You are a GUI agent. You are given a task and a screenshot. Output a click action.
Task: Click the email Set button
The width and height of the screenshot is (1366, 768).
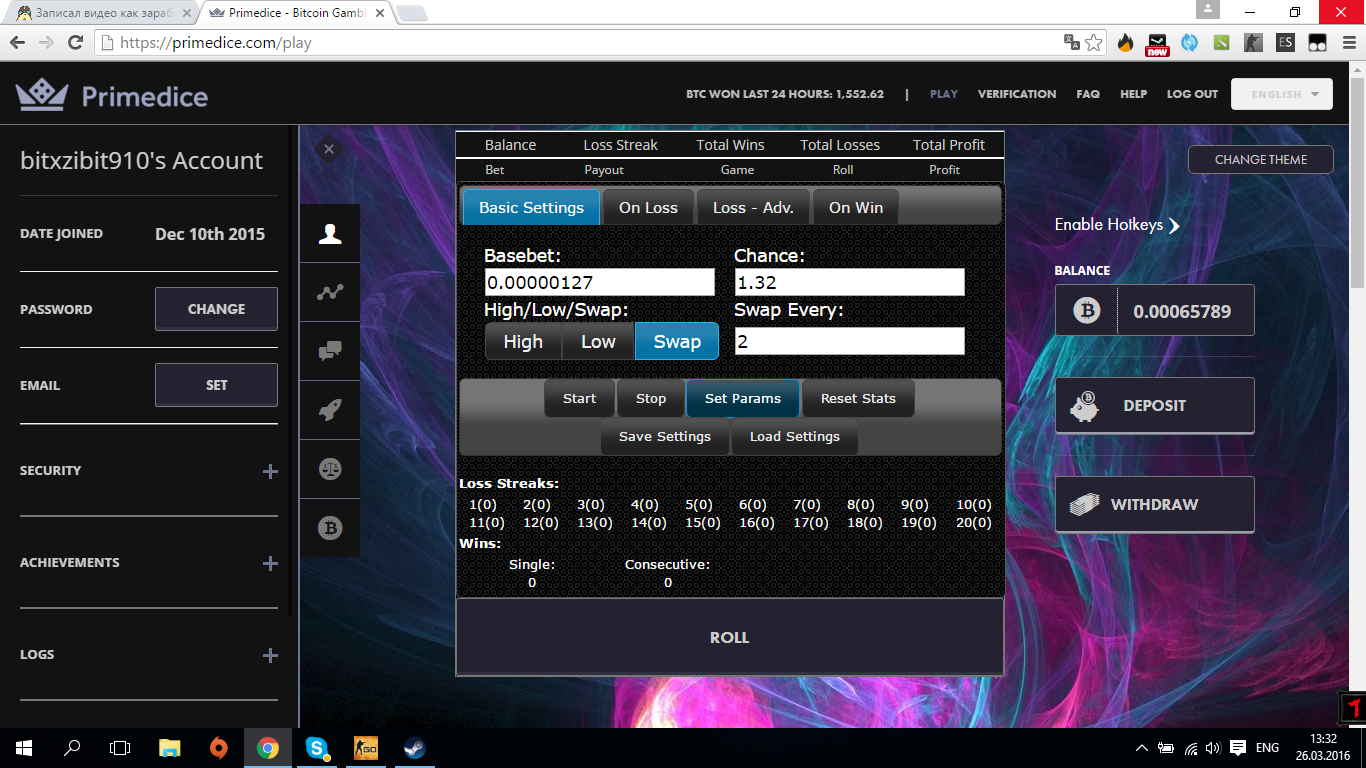click(x=216, y=385)
